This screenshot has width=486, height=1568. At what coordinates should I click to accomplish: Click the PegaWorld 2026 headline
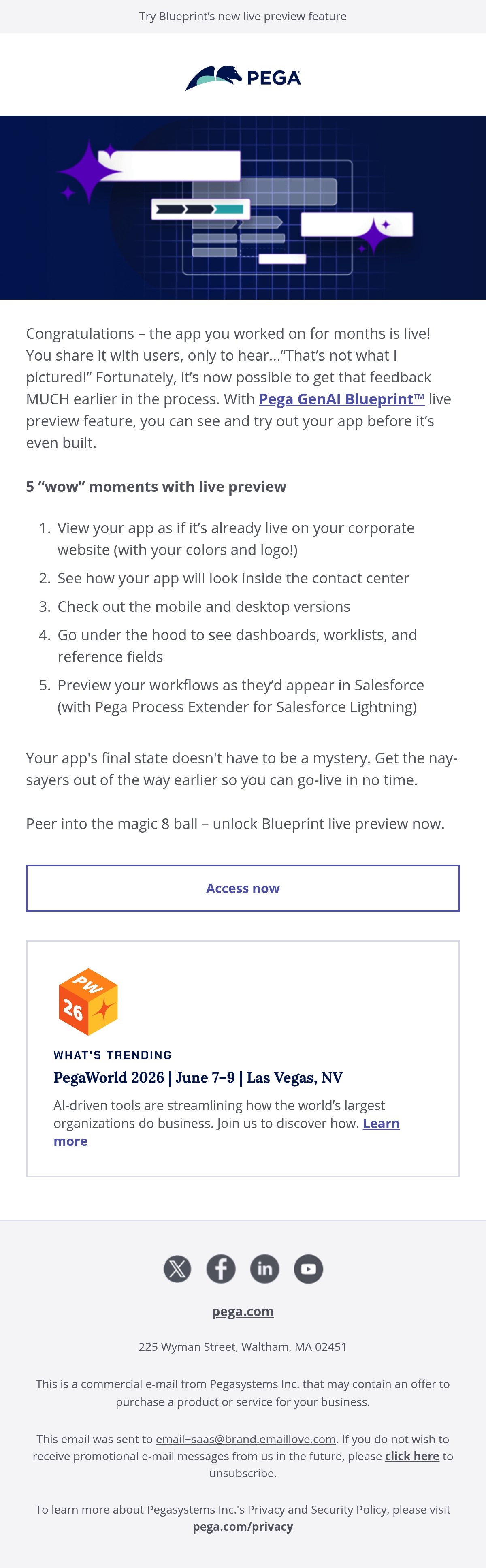point(198,1077)
